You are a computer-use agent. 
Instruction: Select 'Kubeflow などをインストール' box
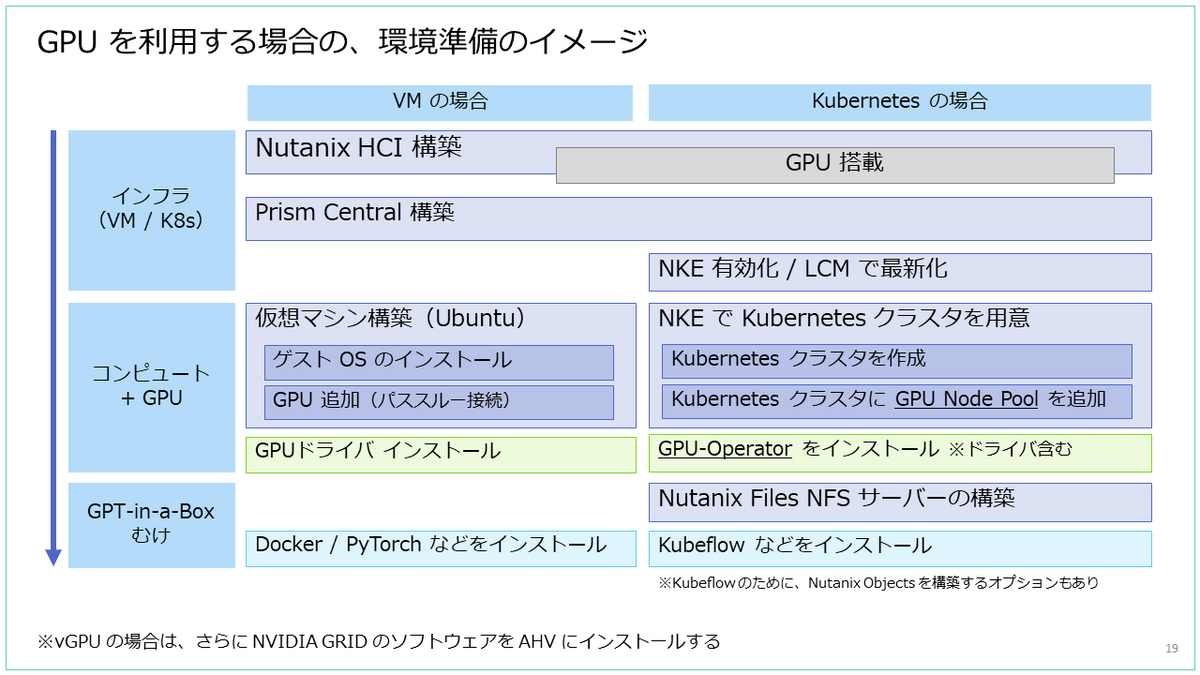point(900,548)
